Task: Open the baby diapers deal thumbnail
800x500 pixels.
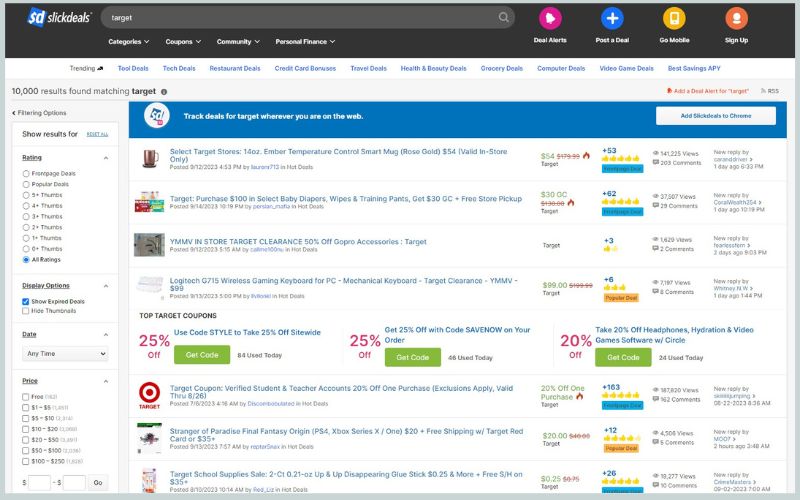Action: pyautogui.click(x=149, y=202)
